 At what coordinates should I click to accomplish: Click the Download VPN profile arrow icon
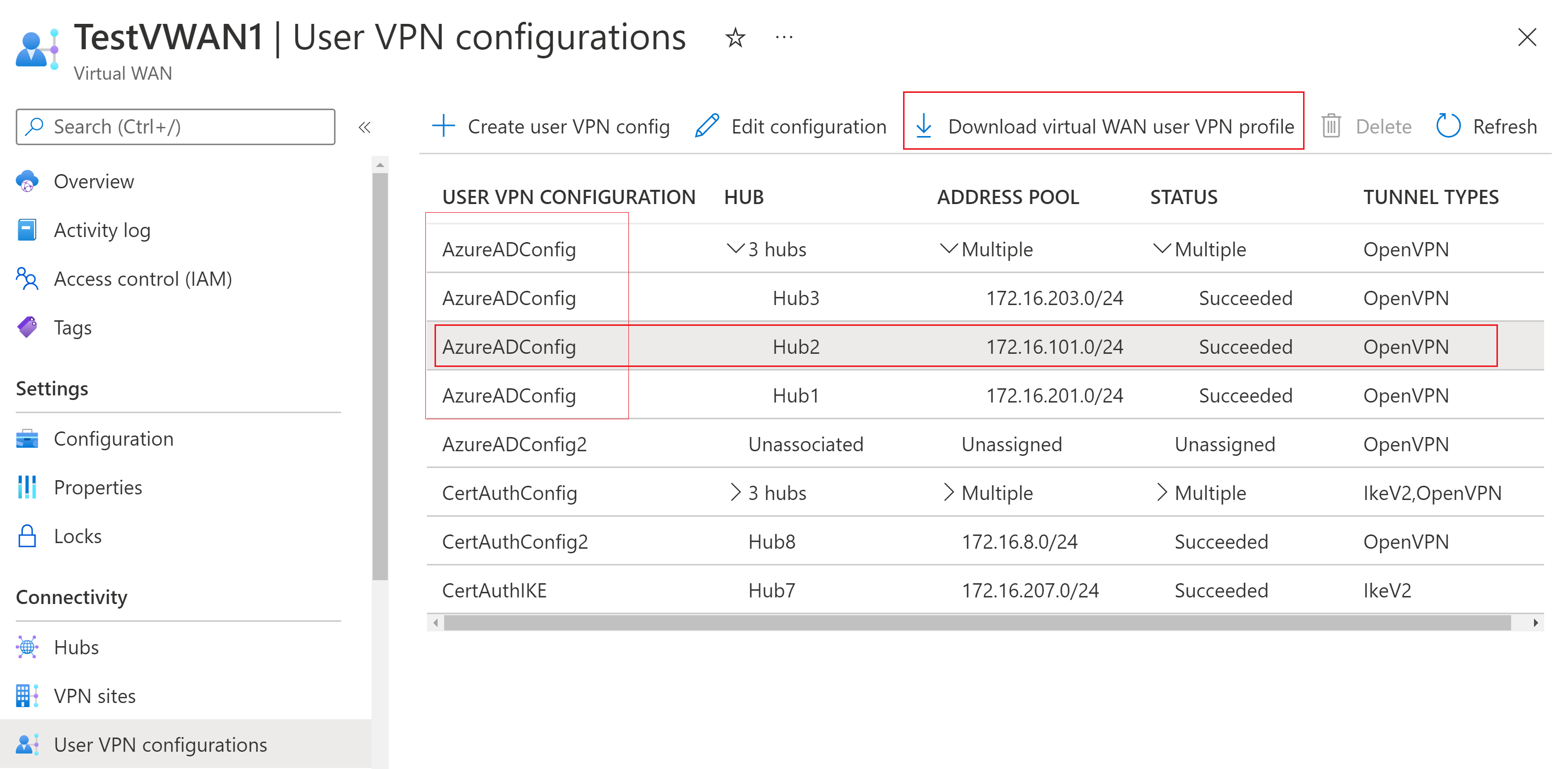923,126
